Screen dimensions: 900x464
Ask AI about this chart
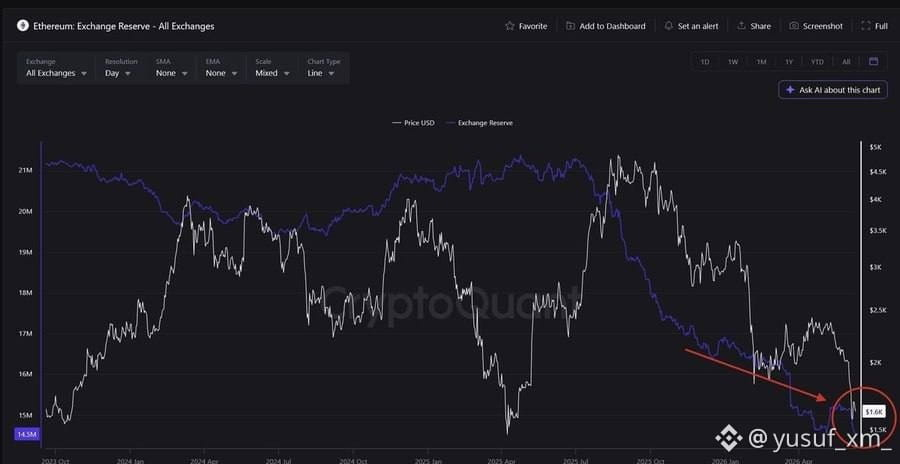833,90
